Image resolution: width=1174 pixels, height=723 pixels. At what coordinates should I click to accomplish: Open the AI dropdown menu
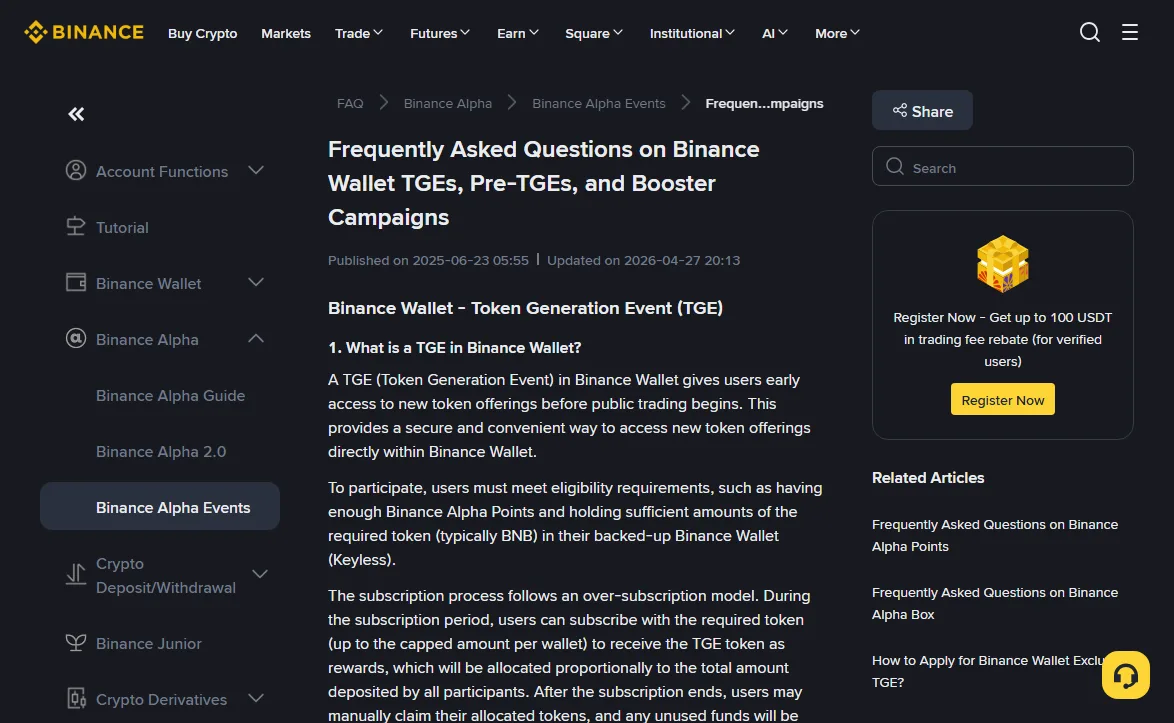tap(775, 33)
